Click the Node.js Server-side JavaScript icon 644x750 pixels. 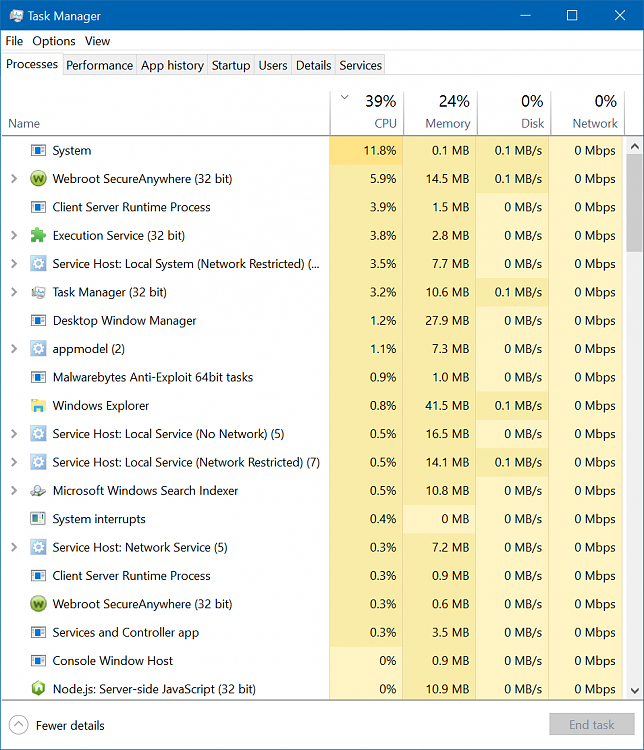[38, 689]
